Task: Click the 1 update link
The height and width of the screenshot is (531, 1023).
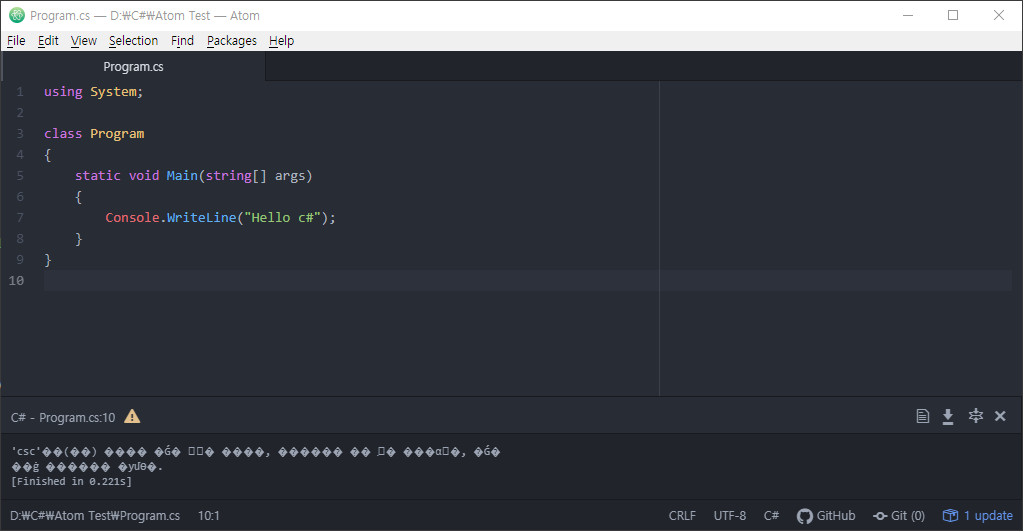Action: pos(988,515)
